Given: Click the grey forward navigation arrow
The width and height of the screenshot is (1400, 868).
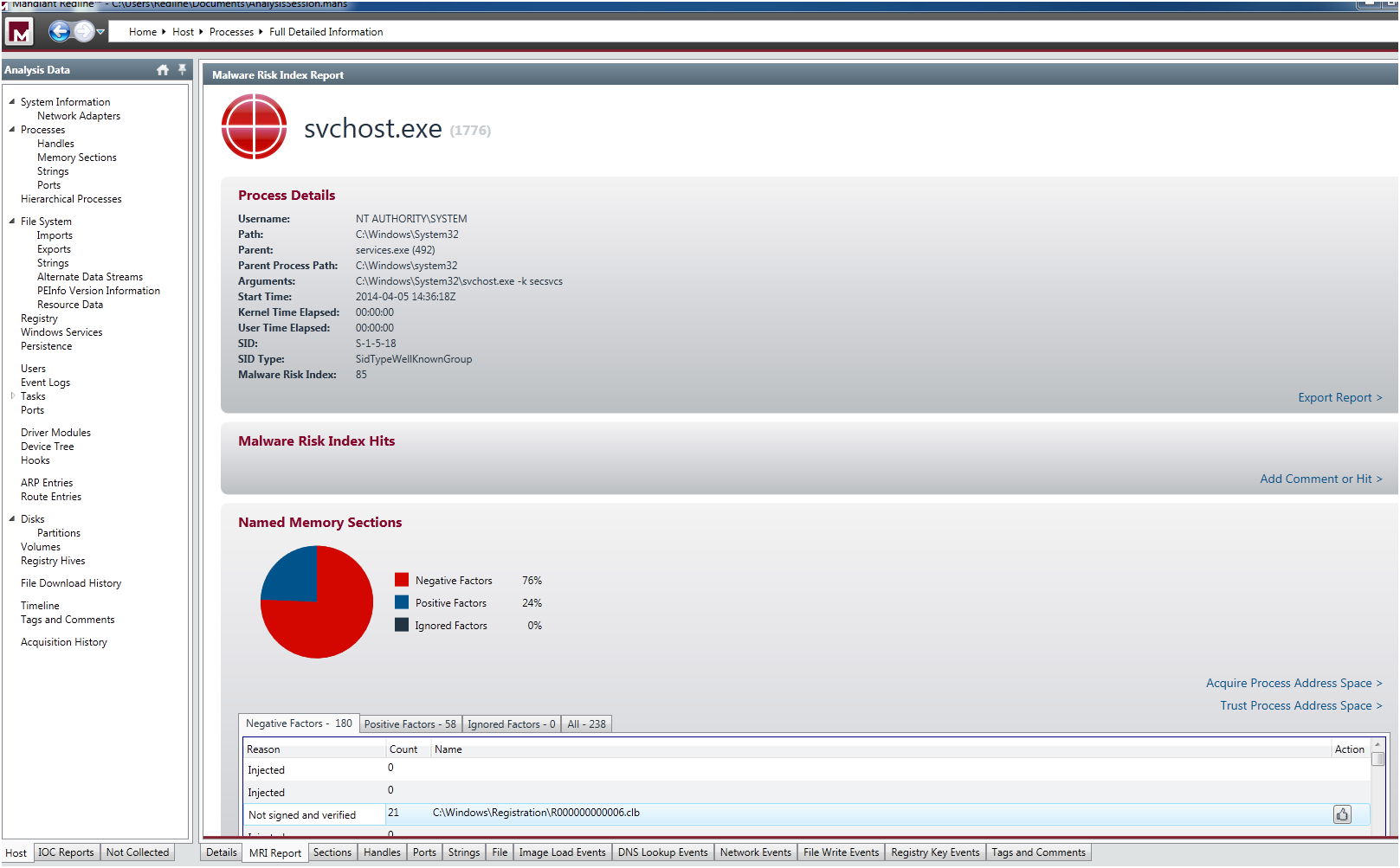Looking at the screenshot, I should 83,32.
